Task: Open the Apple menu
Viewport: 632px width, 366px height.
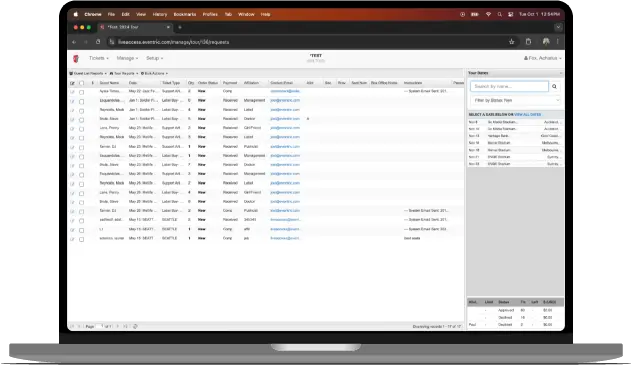Action: click(x=76, y=14)
